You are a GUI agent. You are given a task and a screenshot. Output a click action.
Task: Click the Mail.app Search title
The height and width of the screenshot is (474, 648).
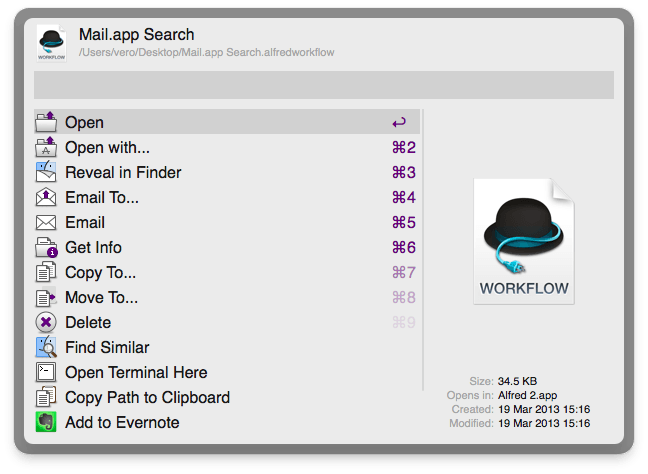[137, 36]
